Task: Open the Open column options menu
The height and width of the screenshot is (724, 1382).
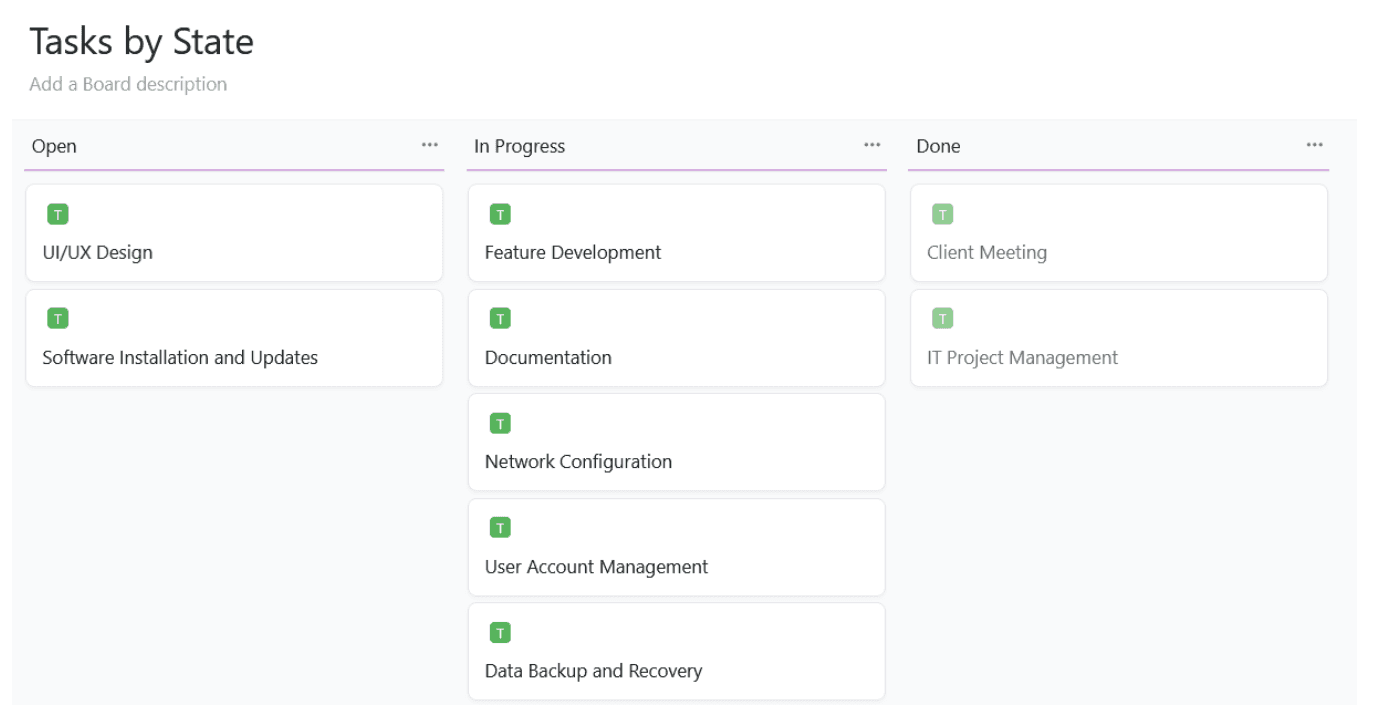Action: click(429, 145)
